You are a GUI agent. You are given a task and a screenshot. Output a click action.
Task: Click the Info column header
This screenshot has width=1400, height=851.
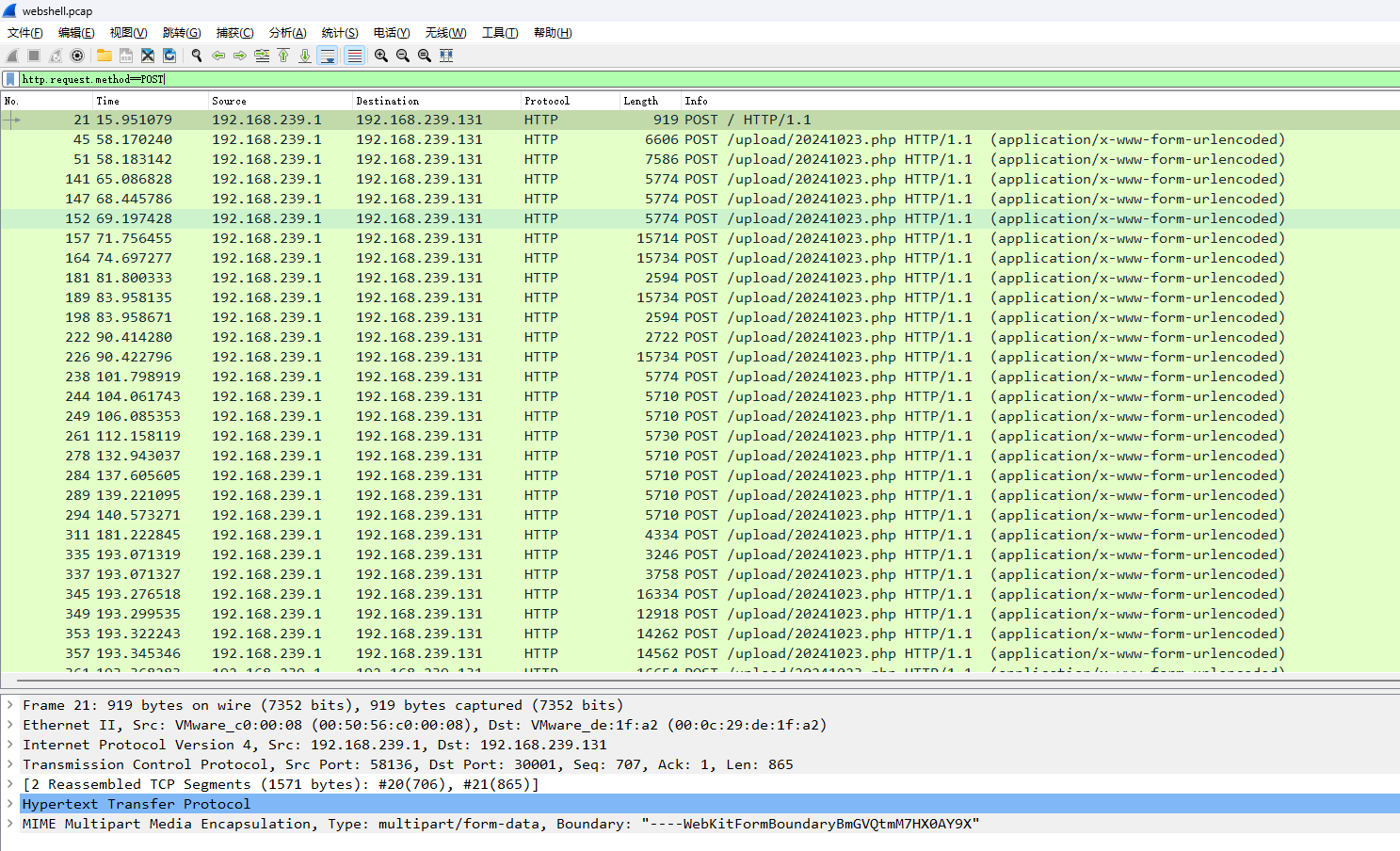pyautogui.click(x=1039, y=101)
